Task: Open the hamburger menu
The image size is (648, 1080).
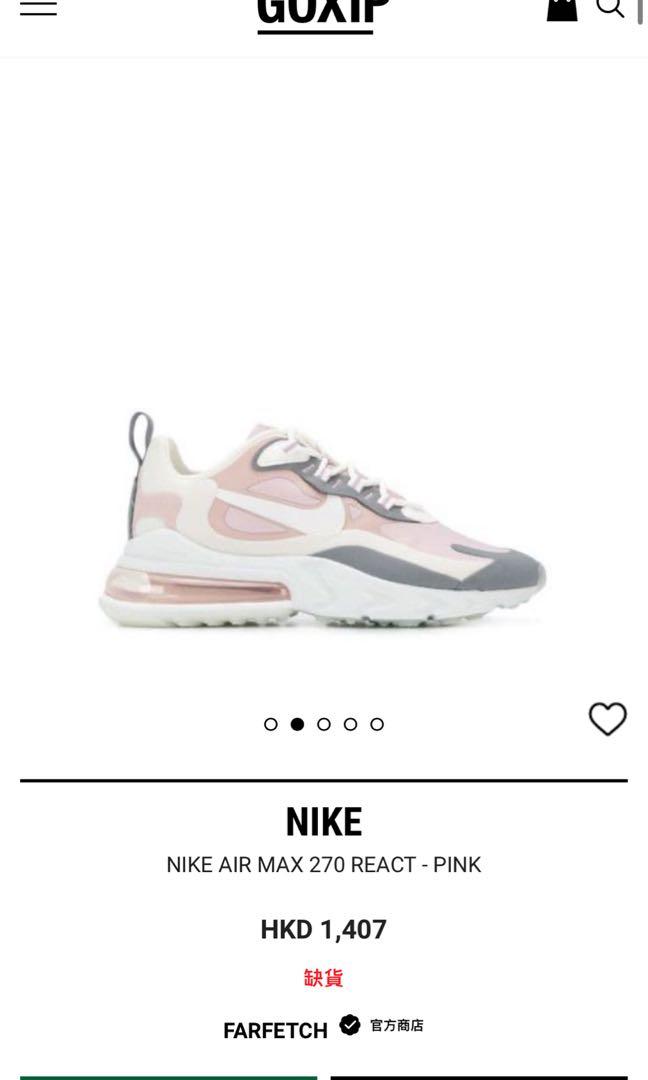Action: [x=39, y=8]
